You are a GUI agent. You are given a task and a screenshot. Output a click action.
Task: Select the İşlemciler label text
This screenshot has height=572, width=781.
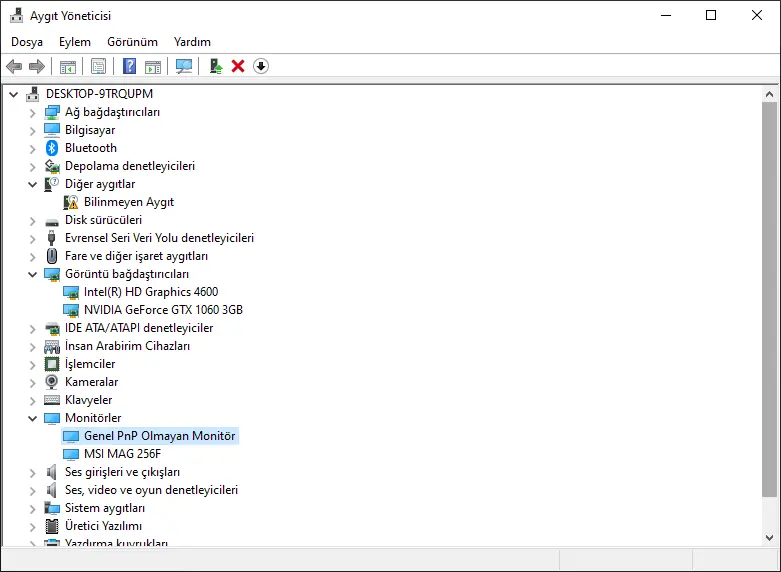tap(90, 364)
